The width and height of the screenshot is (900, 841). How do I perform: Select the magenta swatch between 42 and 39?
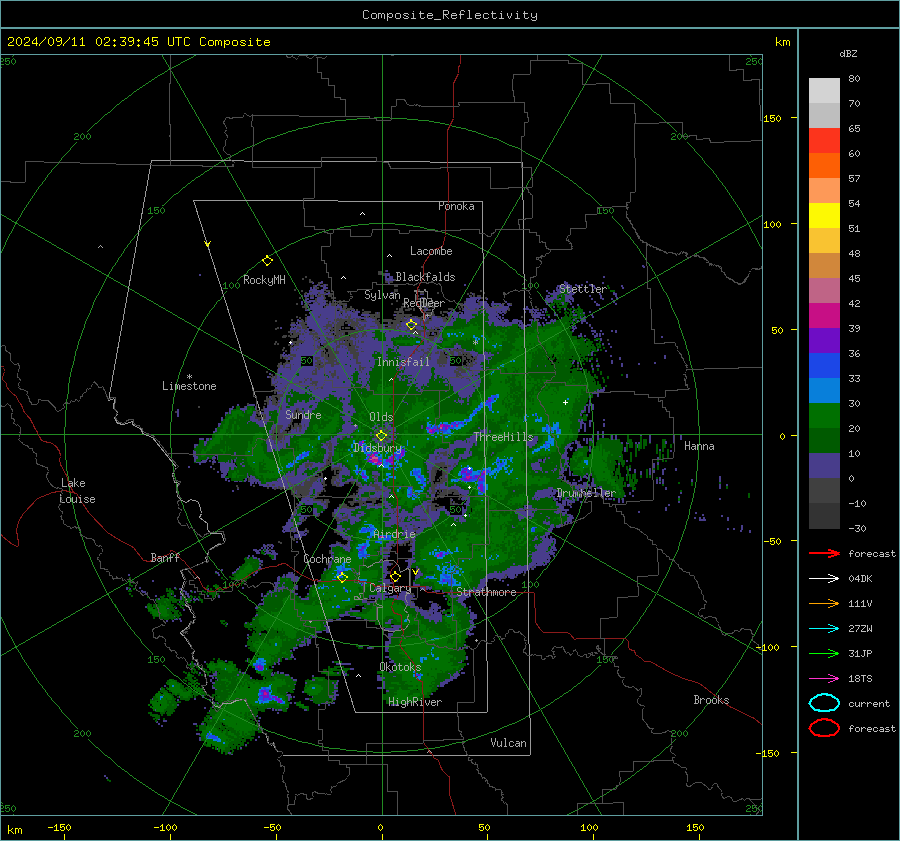[x=824, y=316]
